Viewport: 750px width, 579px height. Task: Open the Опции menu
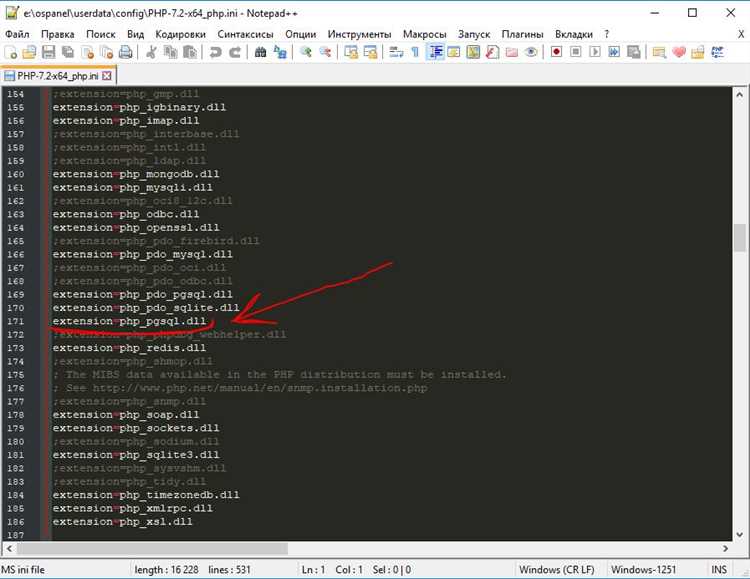300,34
